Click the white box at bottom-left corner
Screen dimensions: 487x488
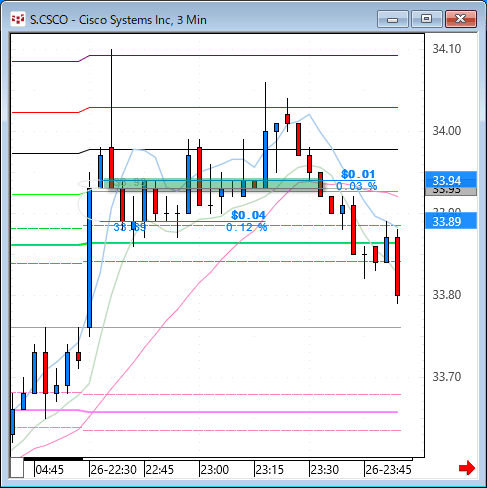pos(17,468)
